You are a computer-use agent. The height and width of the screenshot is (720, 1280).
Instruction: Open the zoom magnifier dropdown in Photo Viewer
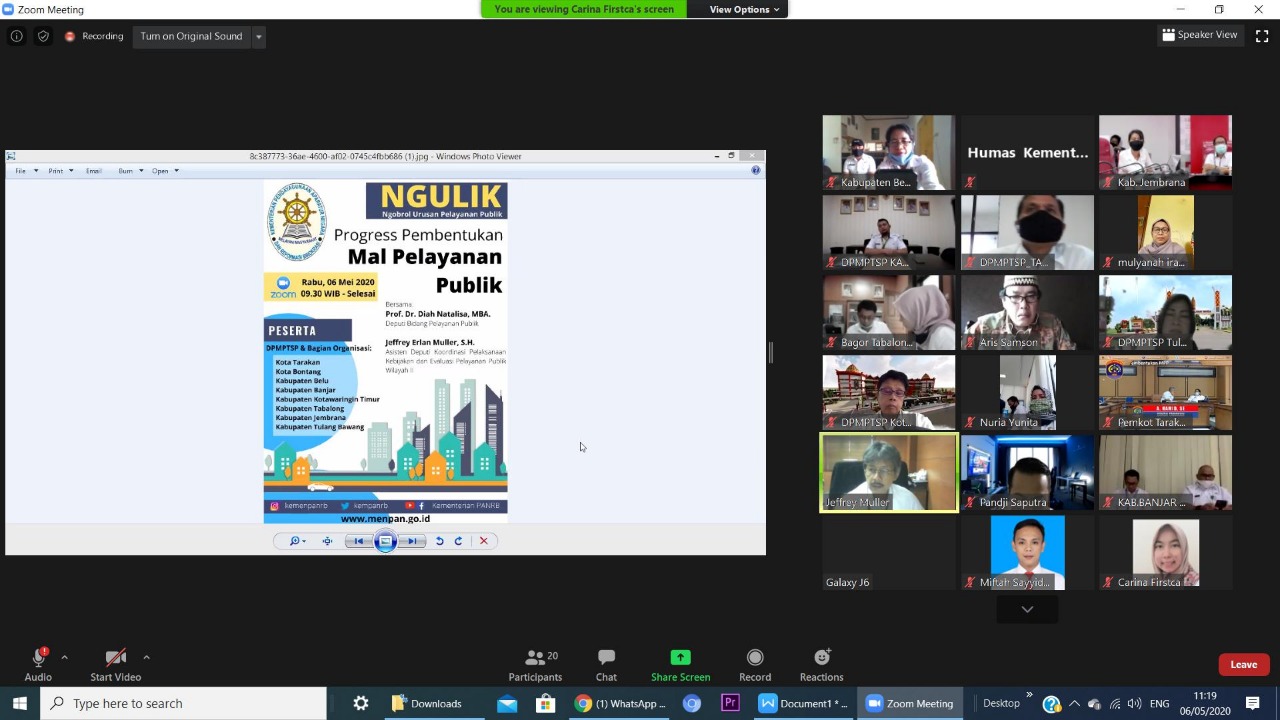point(297,541)
